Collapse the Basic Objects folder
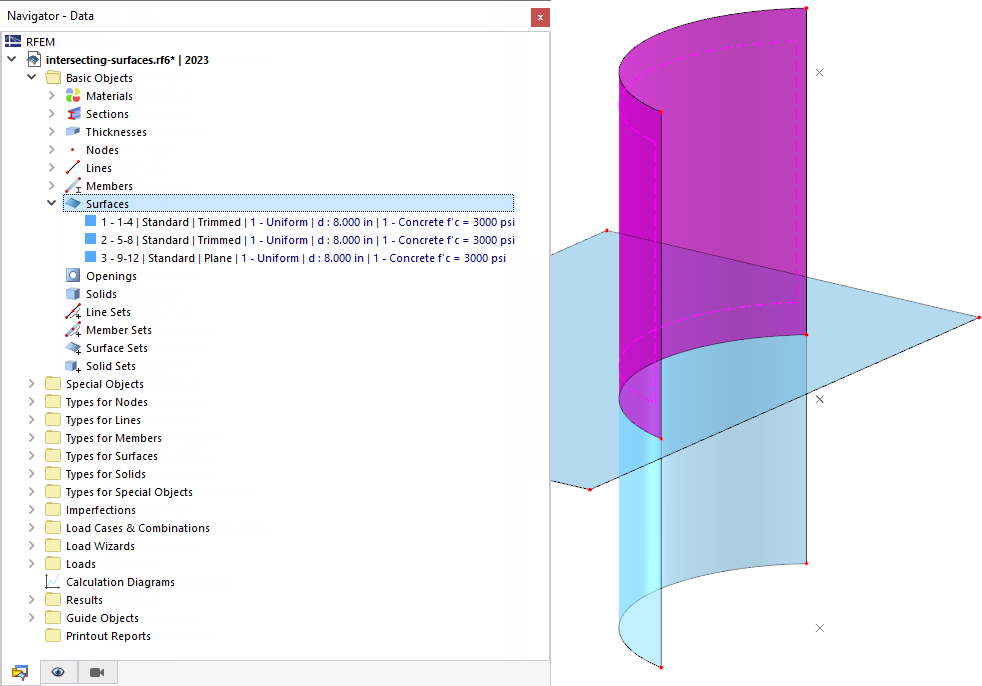The height and width of the screenshot is (686, 982). click(x=31, y=77)
